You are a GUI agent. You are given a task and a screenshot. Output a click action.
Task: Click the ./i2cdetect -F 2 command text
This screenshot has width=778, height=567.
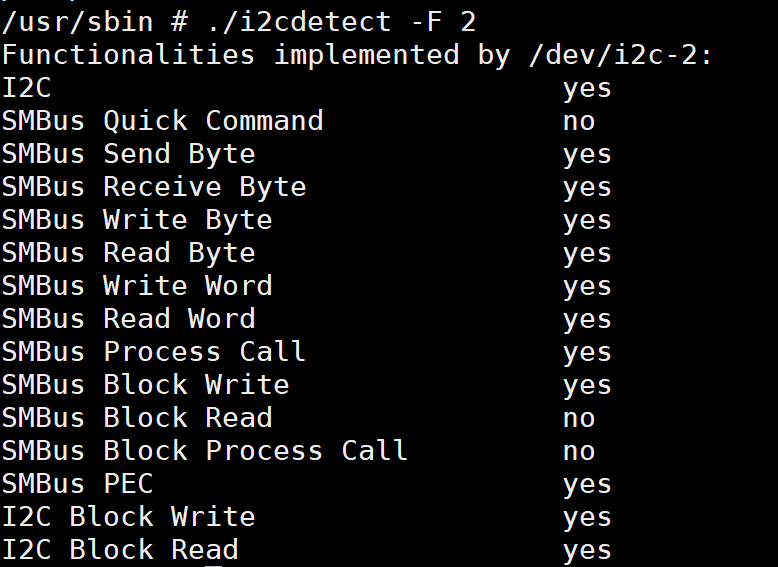click(341, 22)
